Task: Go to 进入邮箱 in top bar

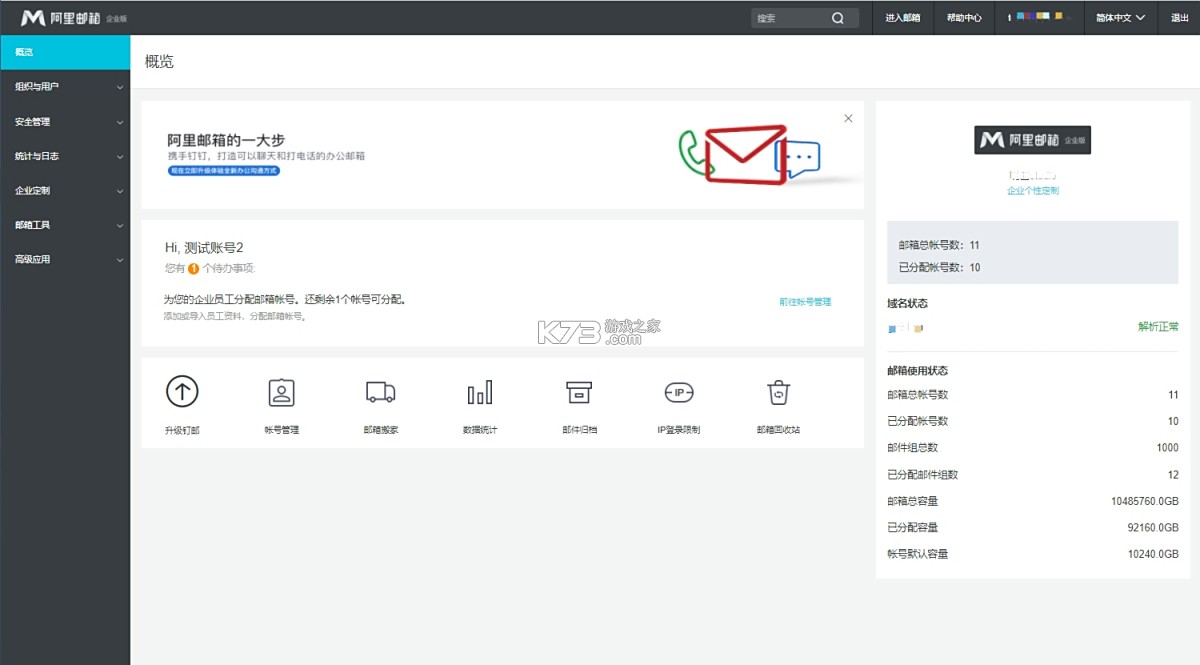Action: tap(903, 18)
